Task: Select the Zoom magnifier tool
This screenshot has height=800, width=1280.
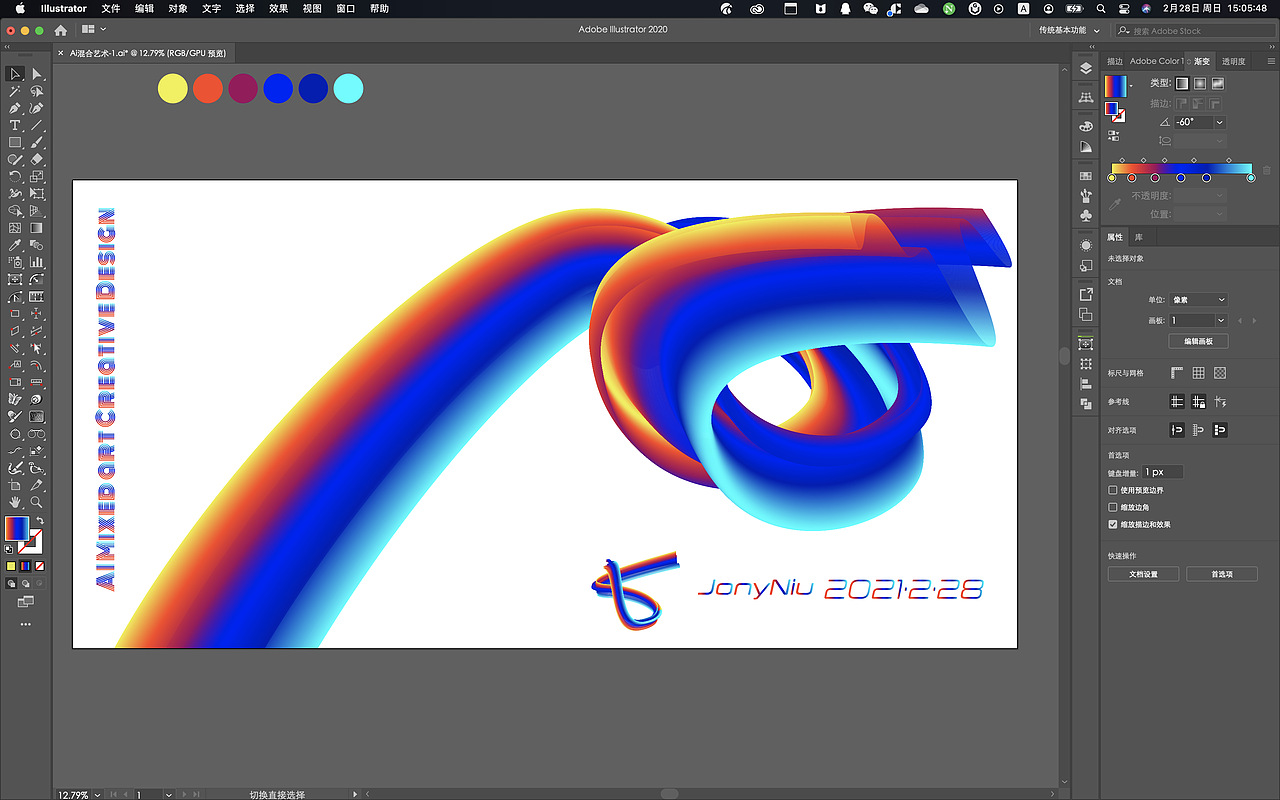Action: click(37, 502)
